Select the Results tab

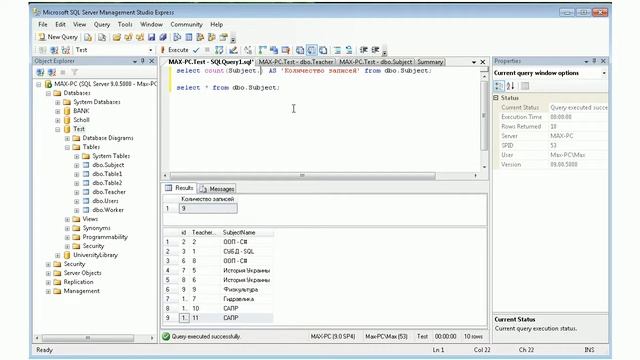179,188
